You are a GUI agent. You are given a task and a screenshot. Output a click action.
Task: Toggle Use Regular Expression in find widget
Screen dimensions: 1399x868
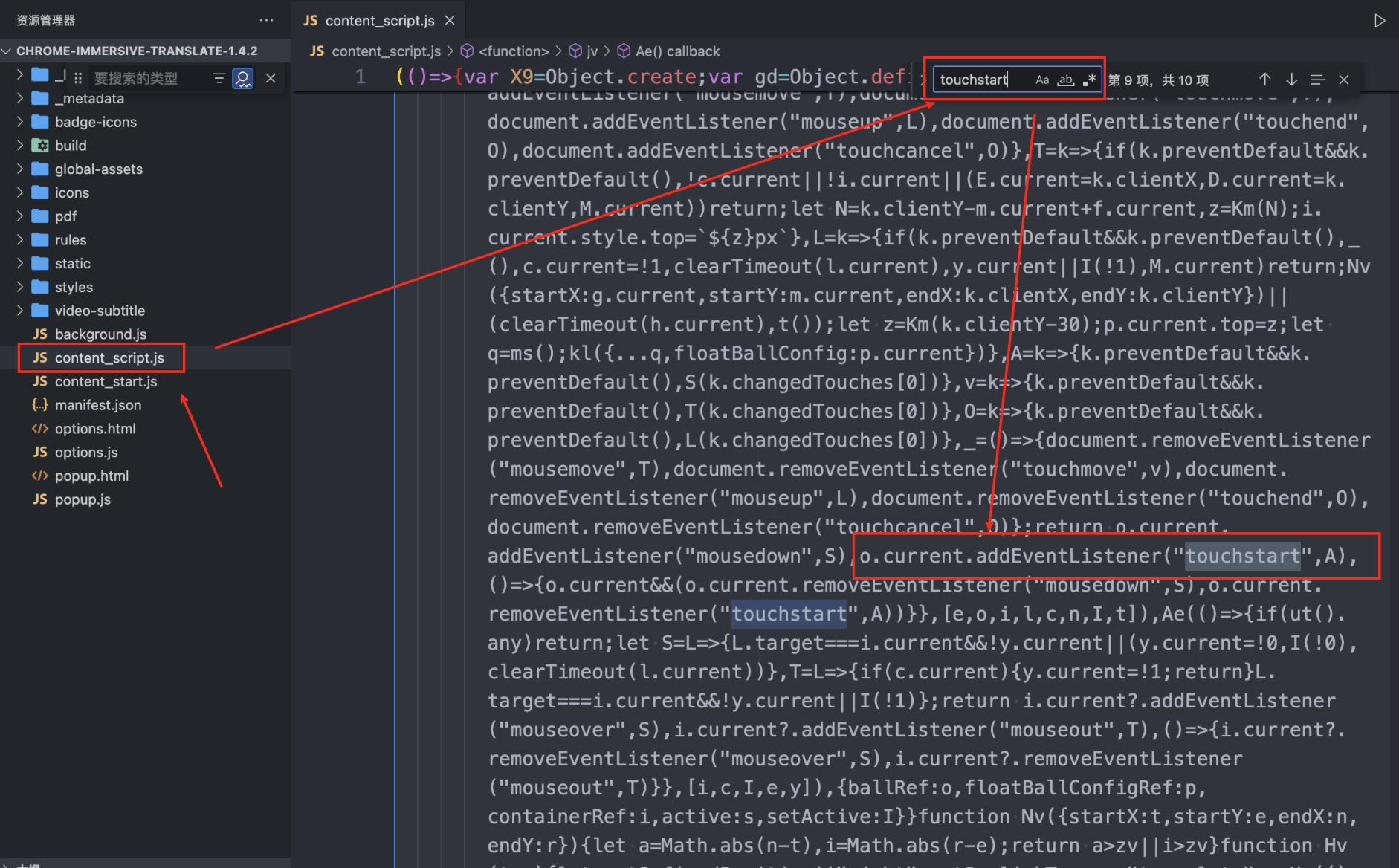pyautogui.click(x=1090, y=80)
